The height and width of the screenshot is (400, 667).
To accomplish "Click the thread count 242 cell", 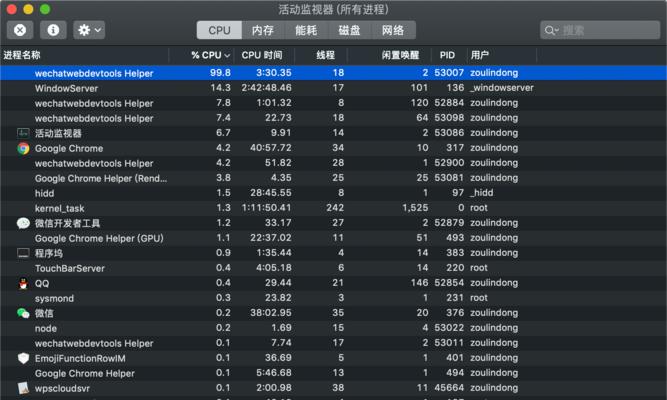I will coord(335,208).
